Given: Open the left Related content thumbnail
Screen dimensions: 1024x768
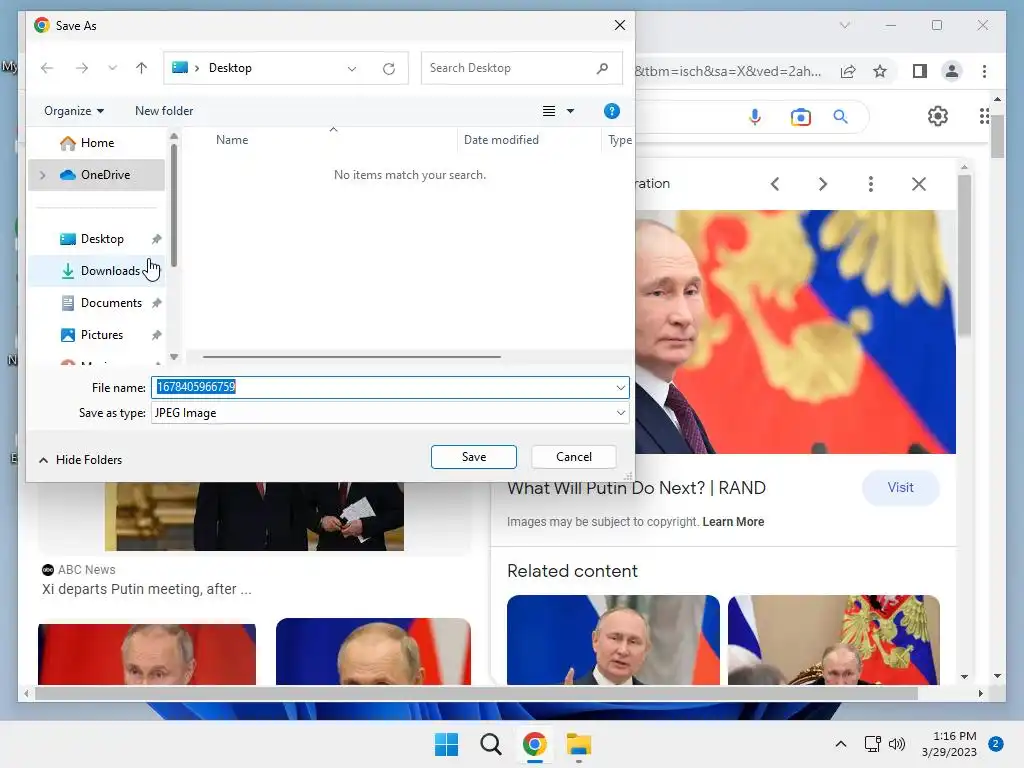Looking at the screenshot, I should [613, 639].
